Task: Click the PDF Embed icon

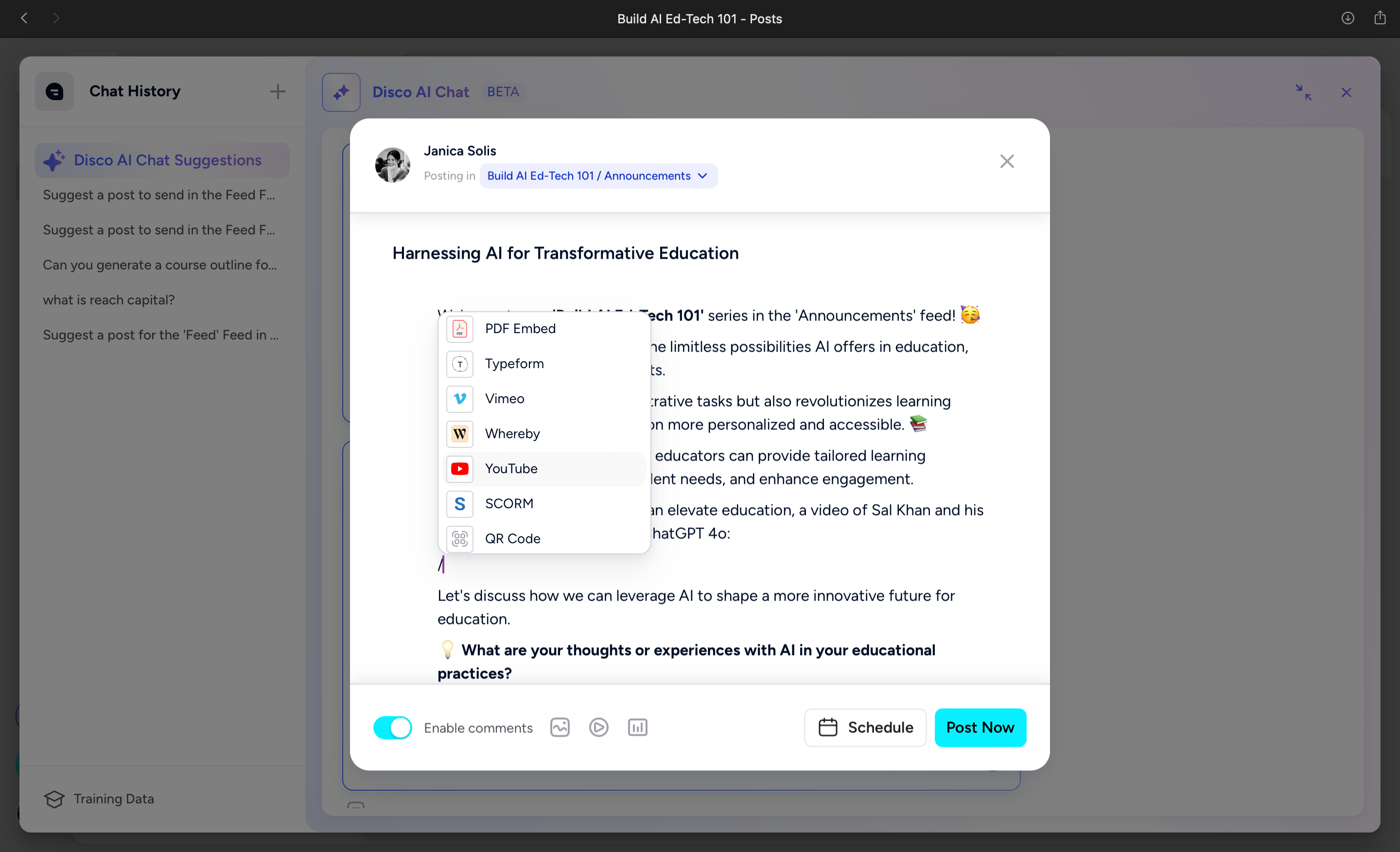Action: click(460, 329)
